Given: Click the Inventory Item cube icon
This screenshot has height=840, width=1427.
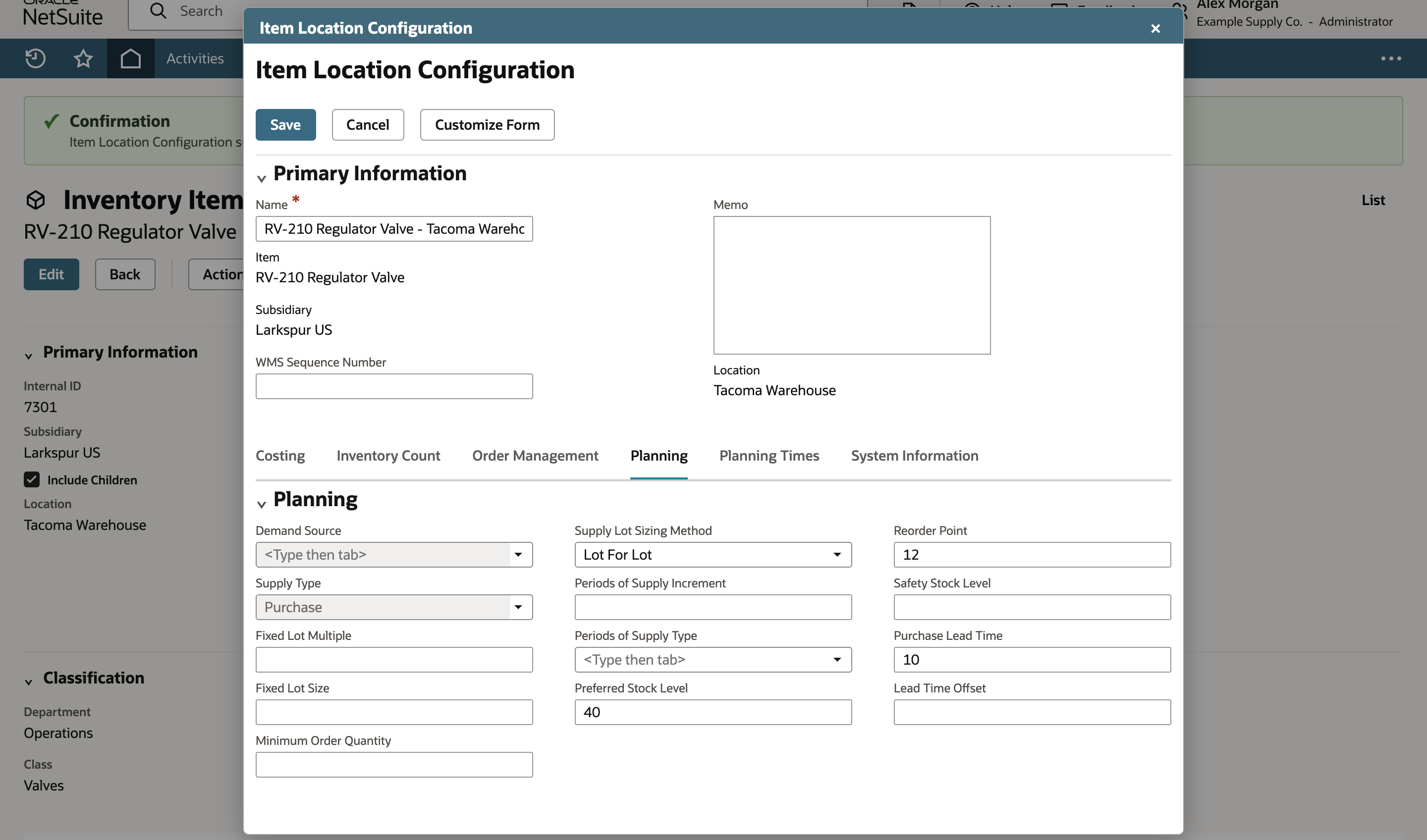Looking at the screenshot, I should 35,200.
